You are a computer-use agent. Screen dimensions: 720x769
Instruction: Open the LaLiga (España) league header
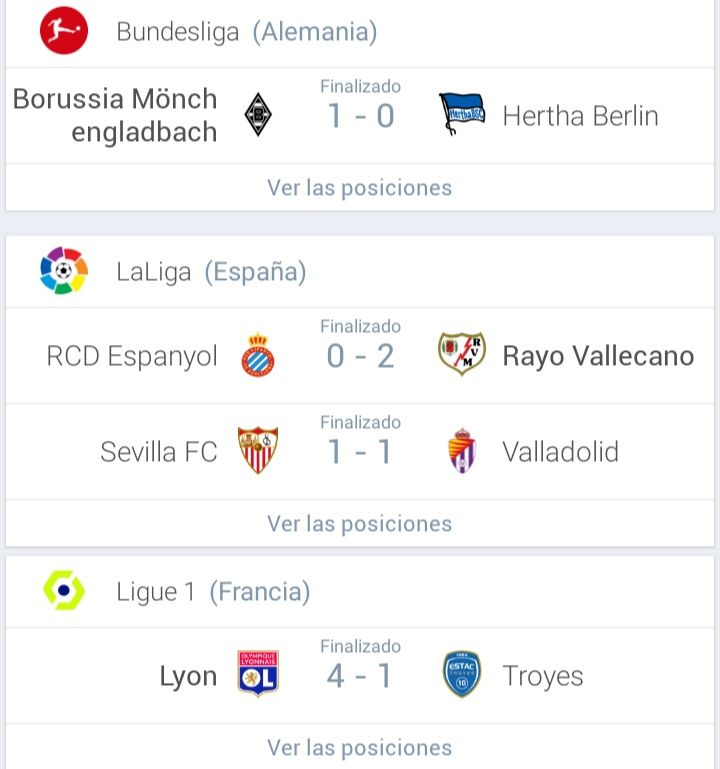(x=360, y=271)
